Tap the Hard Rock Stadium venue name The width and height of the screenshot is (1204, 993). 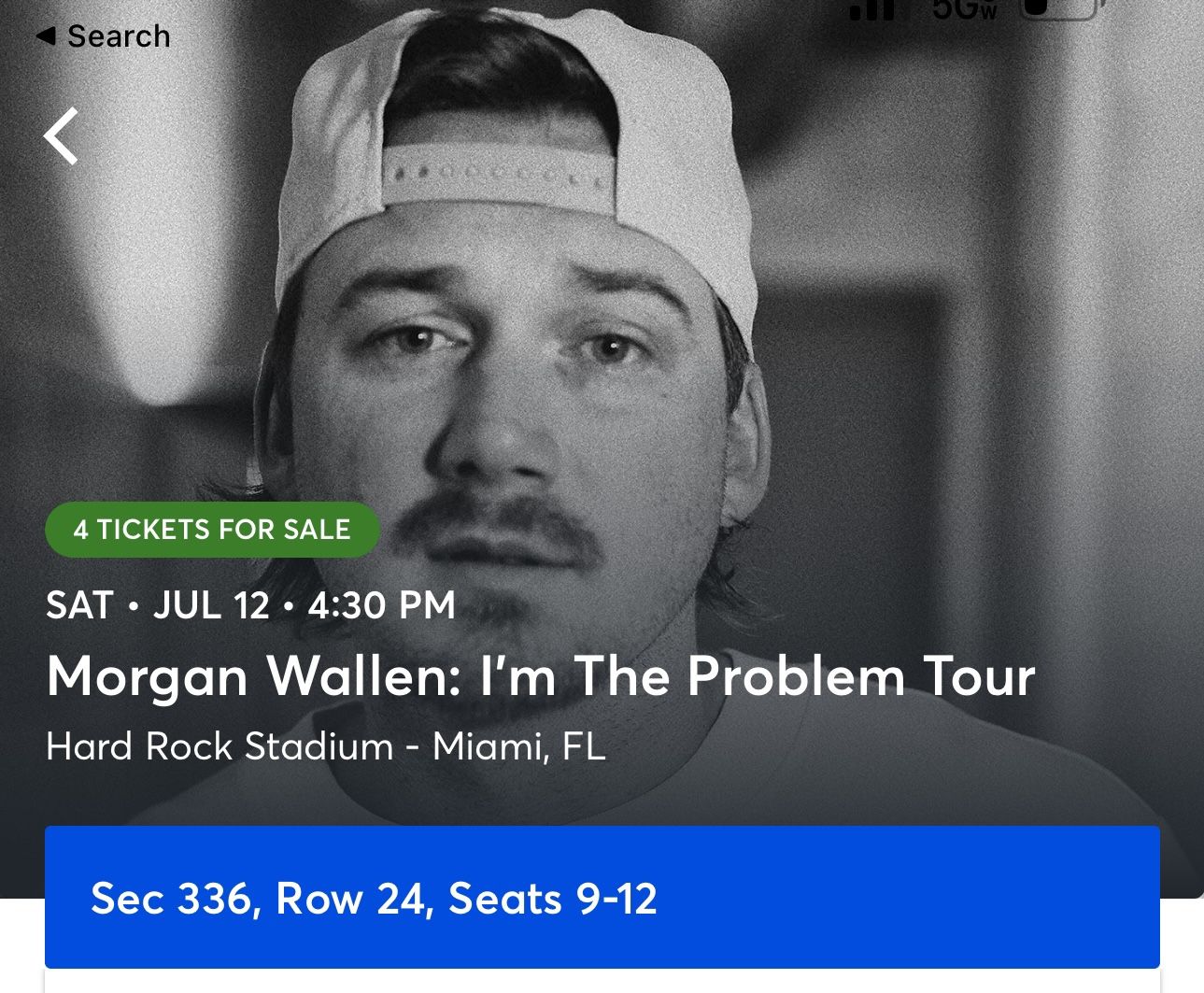pos(220,746)
